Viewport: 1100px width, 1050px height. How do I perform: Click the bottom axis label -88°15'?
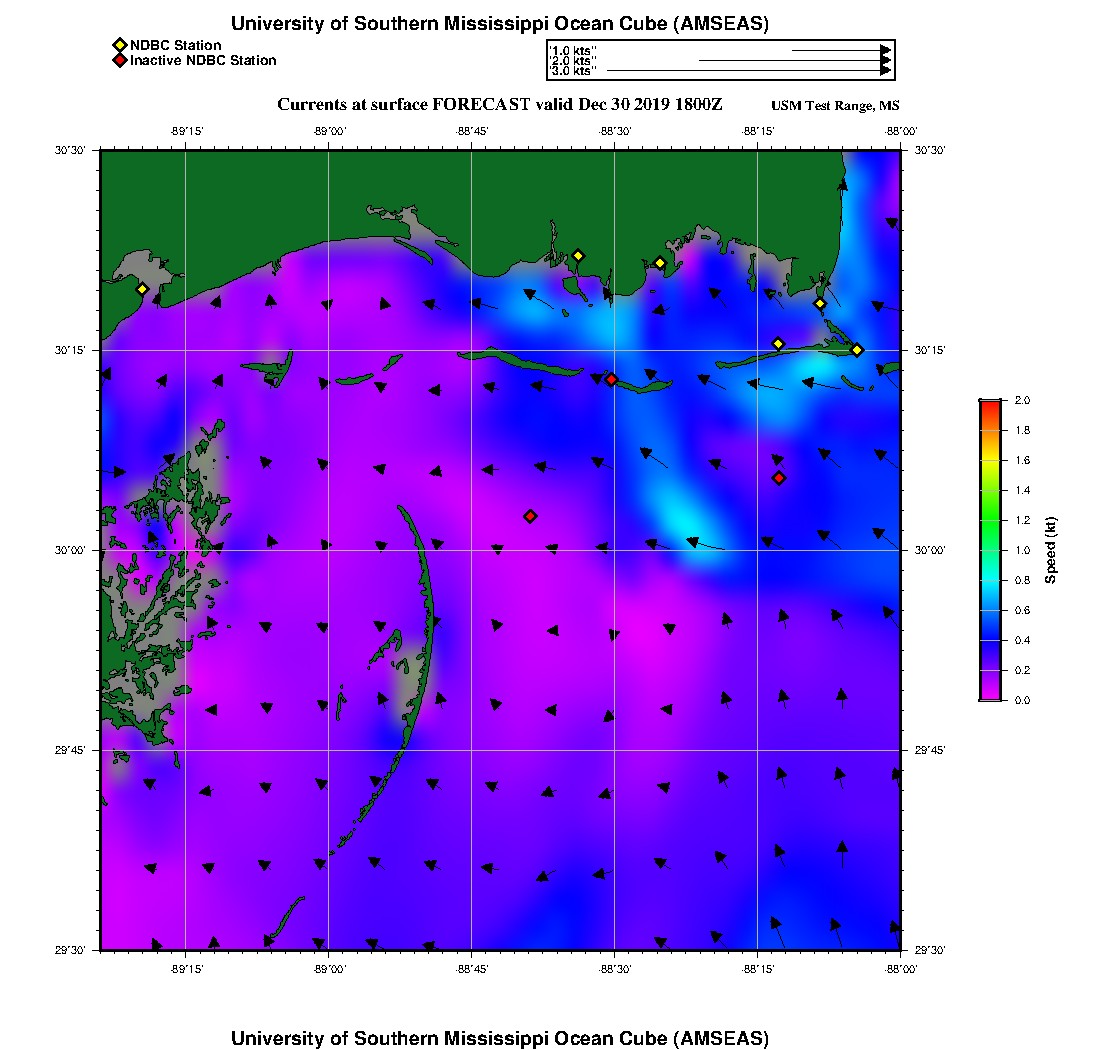758,969
